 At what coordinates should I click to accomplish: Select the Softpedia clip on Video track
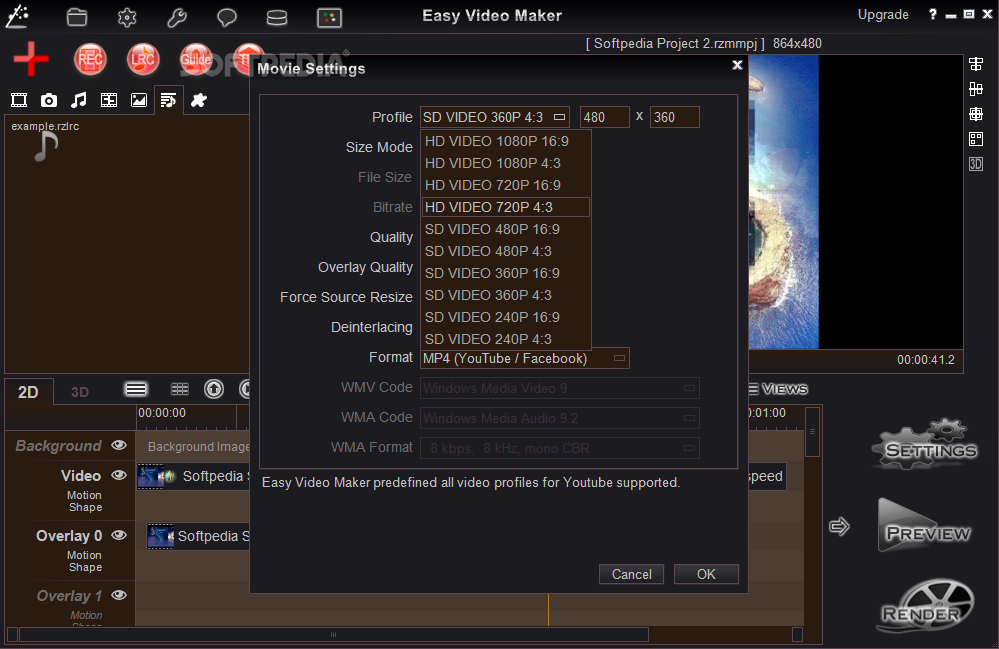click(x=194, y=476)
